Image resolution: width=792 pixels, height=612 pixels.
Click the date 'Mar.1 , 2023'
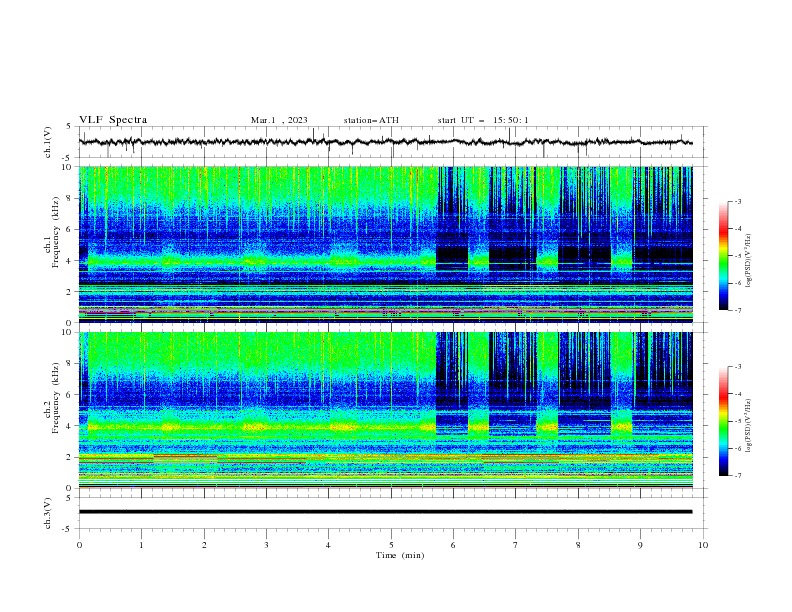(279, 120)
